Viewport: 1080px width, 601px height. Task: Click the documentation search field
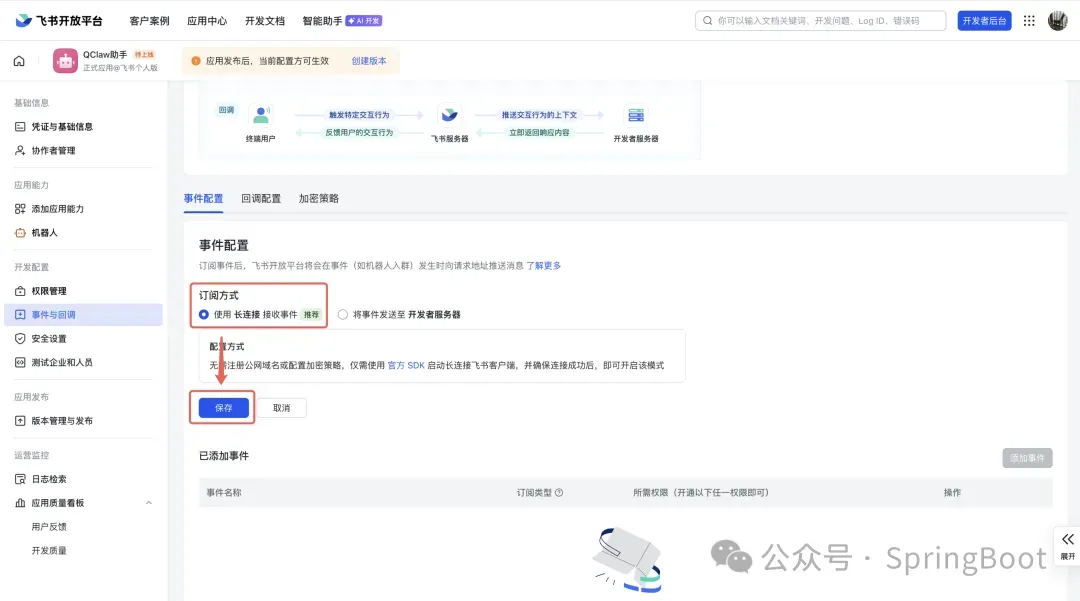tap(820, 21)
